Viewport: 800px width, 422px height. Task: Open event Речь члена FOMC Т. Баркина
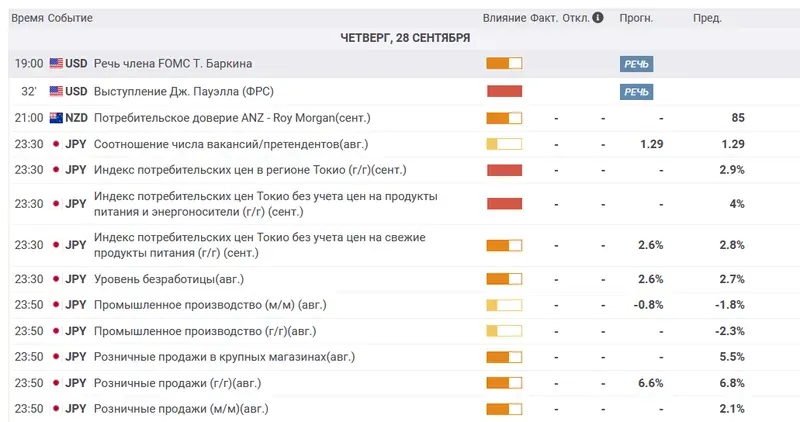click(x=173, y=63)
